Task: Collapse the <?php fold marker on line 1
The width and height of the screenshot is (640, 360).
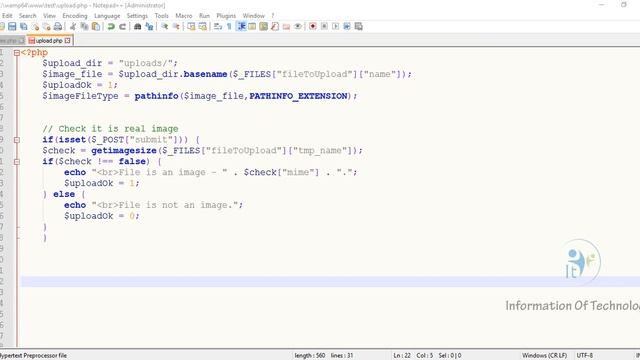Action: (x=17, y=53)
